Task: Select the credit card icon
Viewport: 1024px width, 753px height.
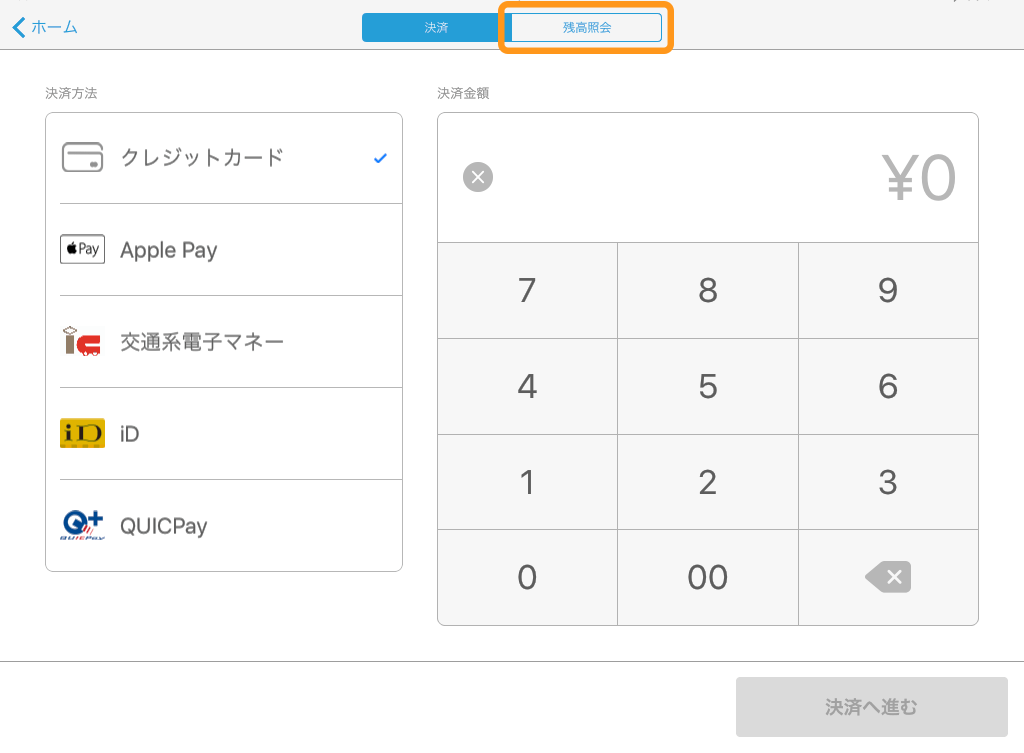Action: coord(82,157)
